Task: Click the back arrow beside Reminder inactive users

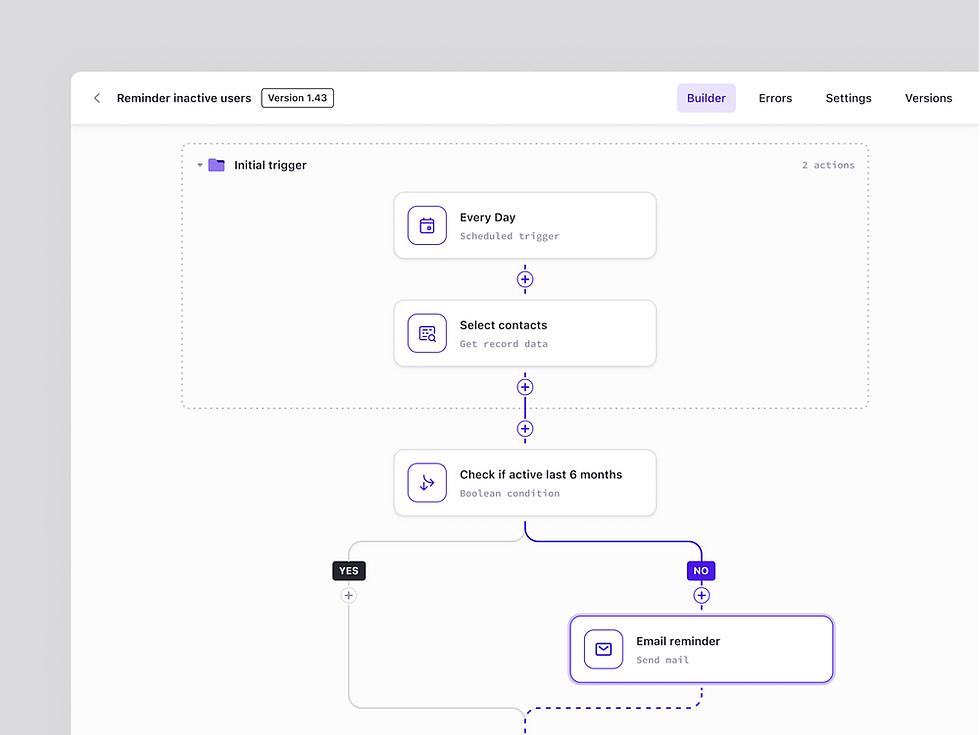Action: click(97, 98)
